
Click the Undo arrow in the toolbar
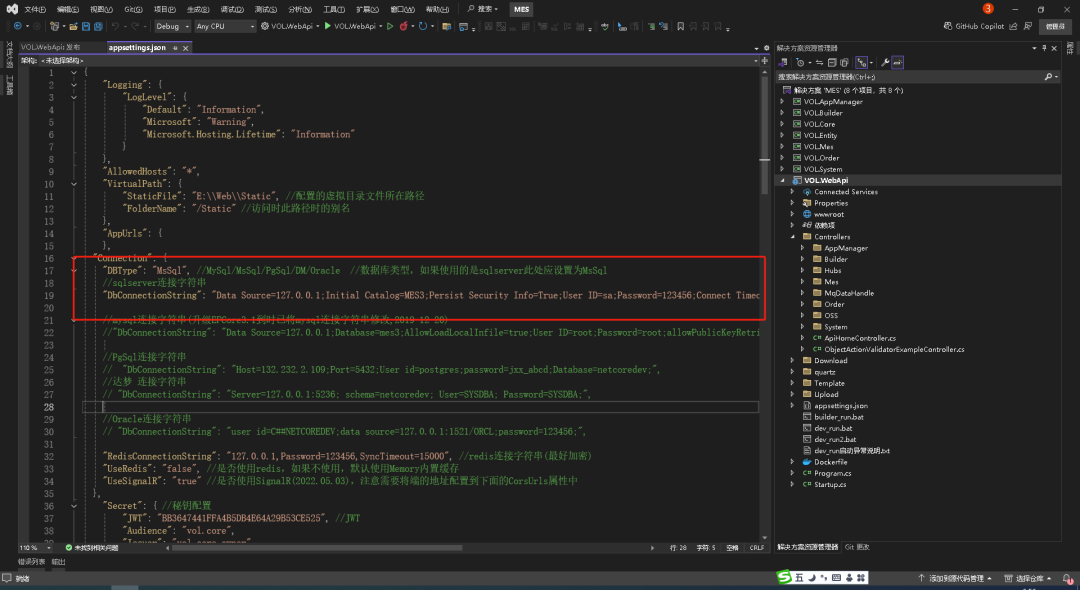[x=116, y=26]
